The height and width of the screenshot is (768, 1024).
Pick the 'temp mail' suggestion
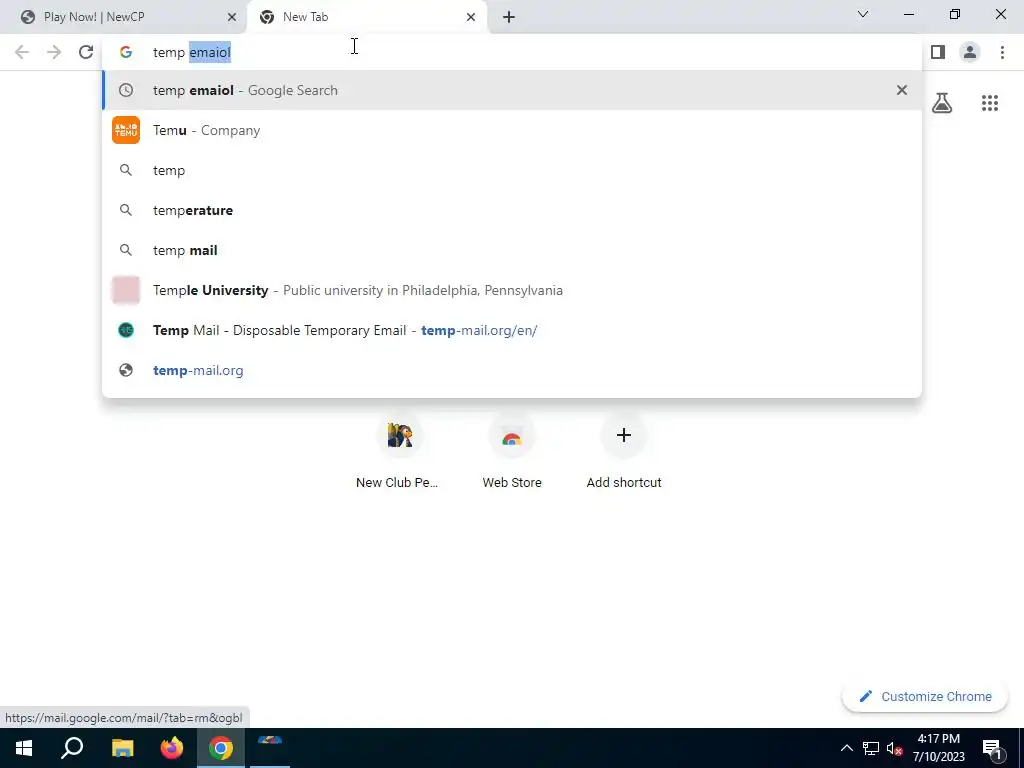512,250
